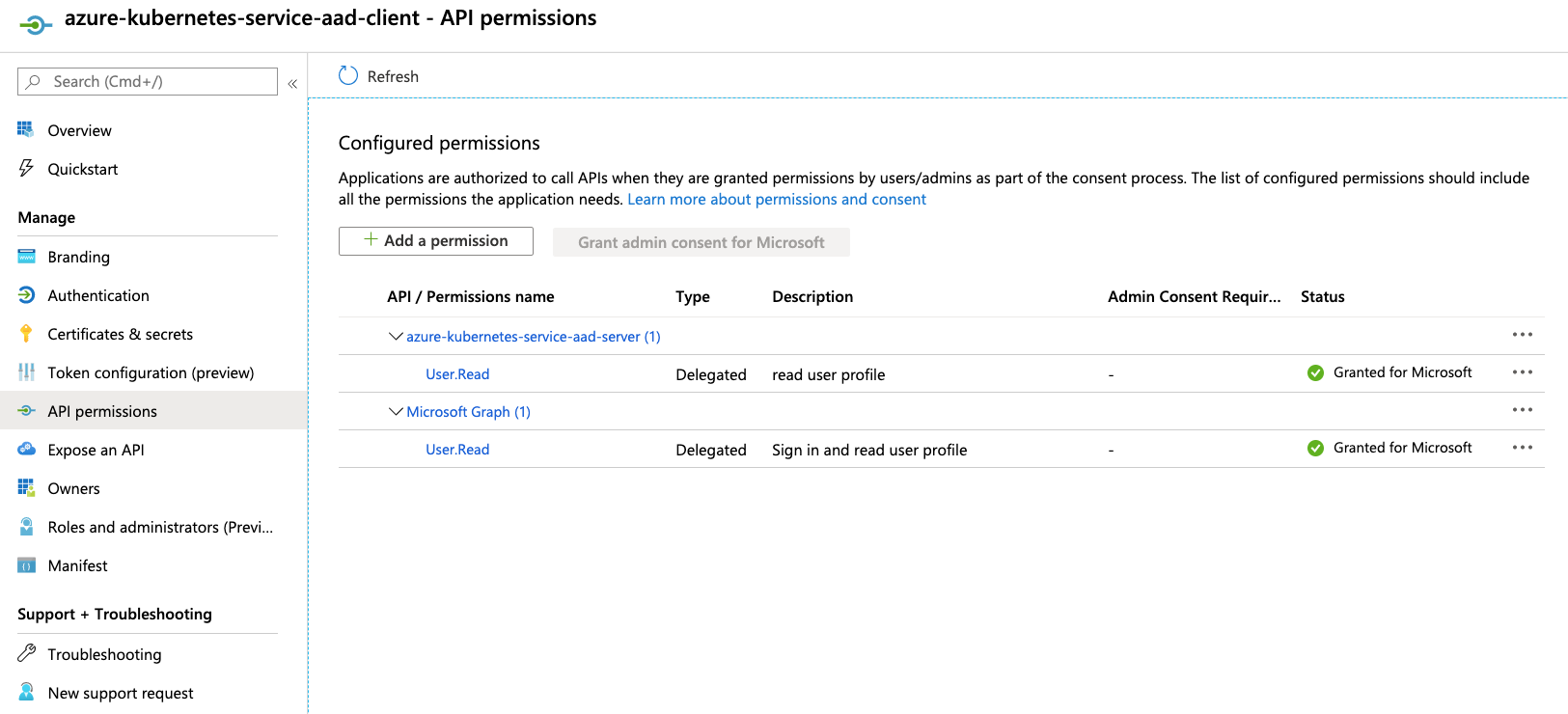1568x714 pixels.
Task: Click the Certificates & secrets key icon
Action: tap(26, 334)
